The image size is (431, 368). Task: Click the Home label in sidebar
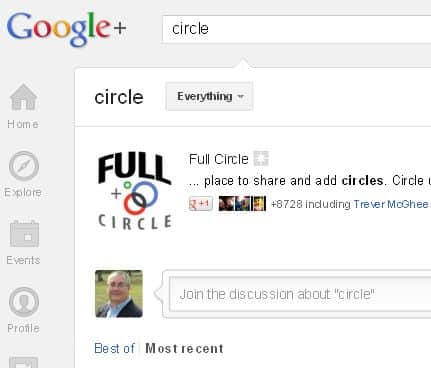click(x=23, y=124)
